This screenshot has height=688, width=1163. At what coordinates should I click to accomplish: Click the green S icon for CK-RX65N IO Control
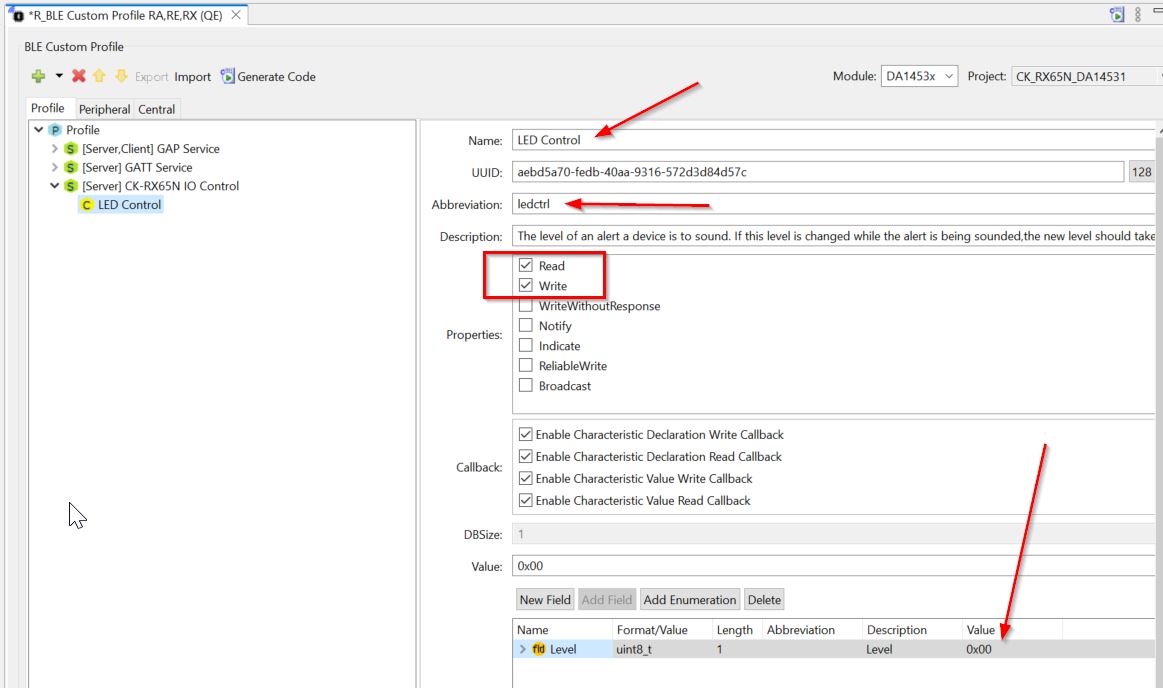pos(71,185)
